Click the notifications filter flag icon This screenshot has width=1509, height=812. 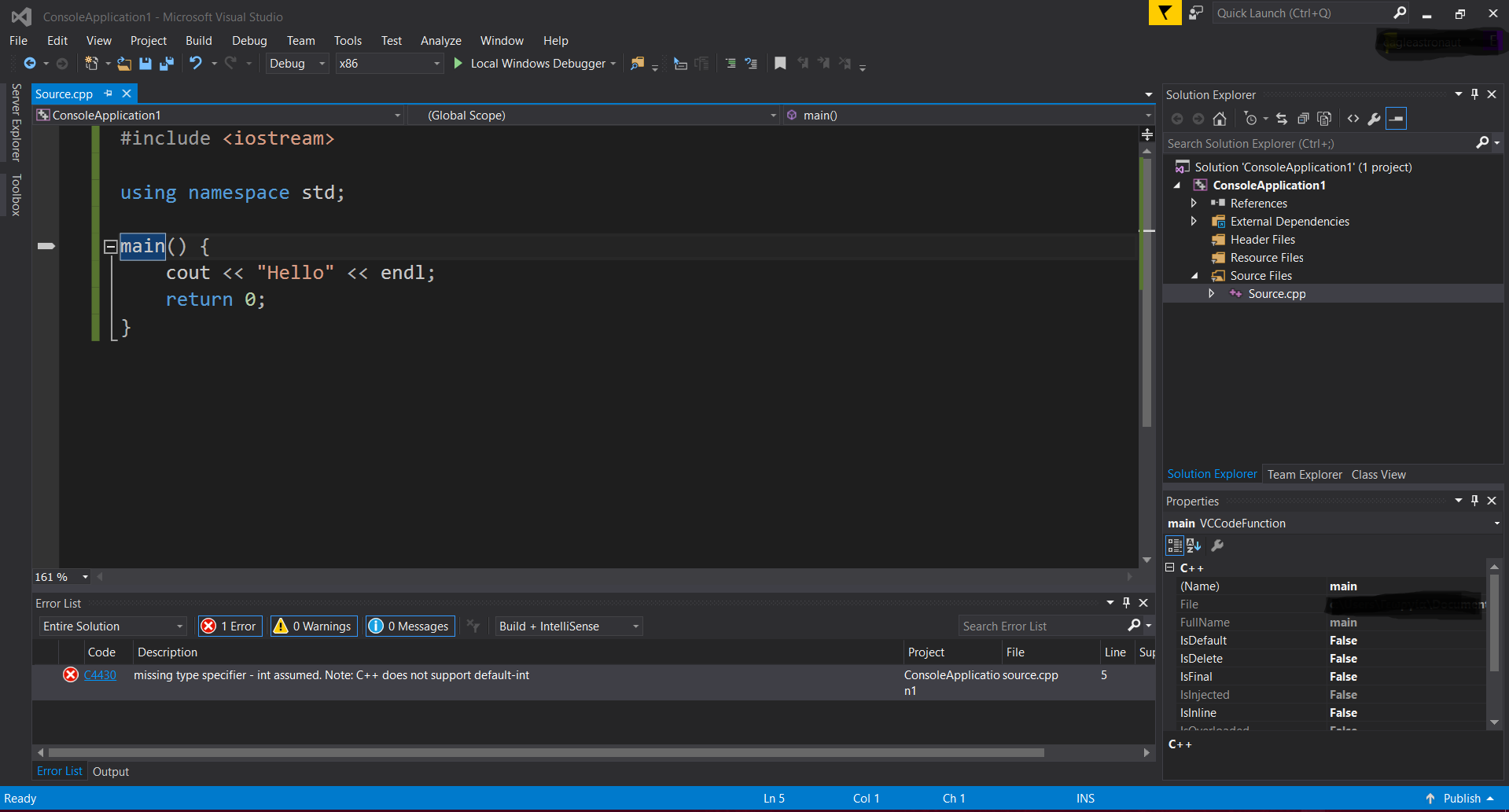[x=1165, y=13]
